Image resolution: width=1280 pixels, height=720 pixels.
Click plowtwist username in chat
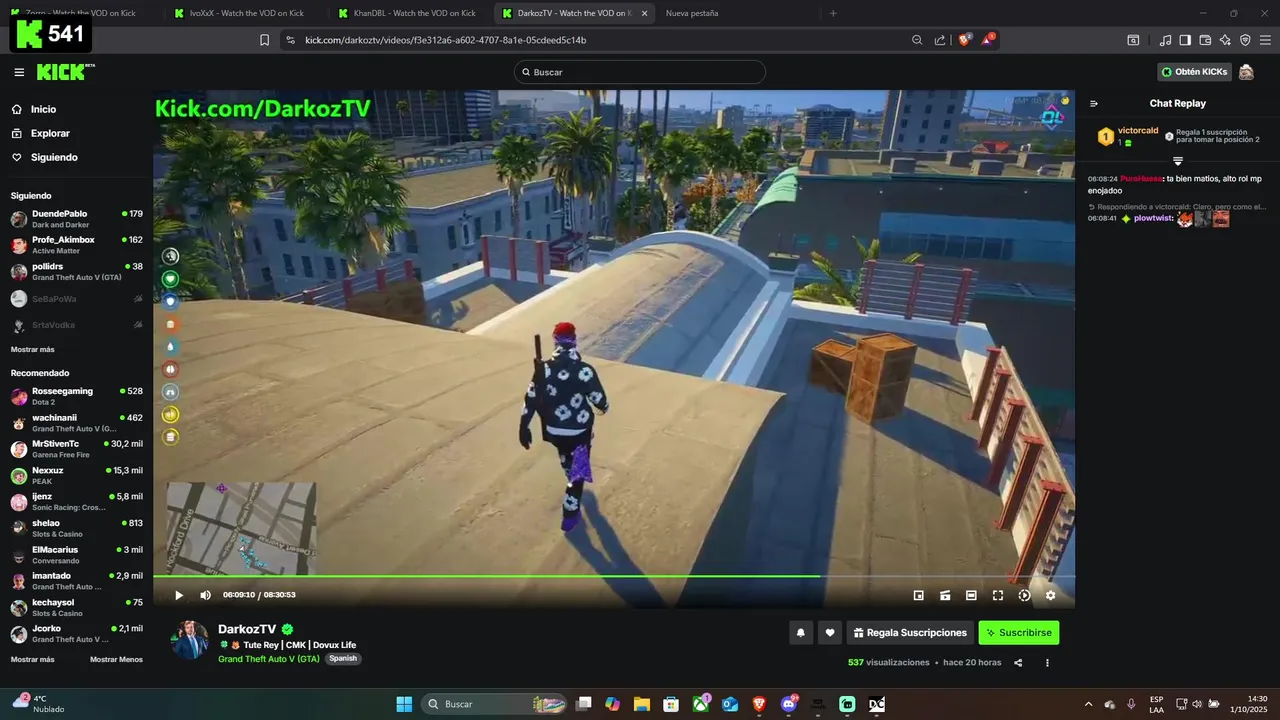[1153, 218]
